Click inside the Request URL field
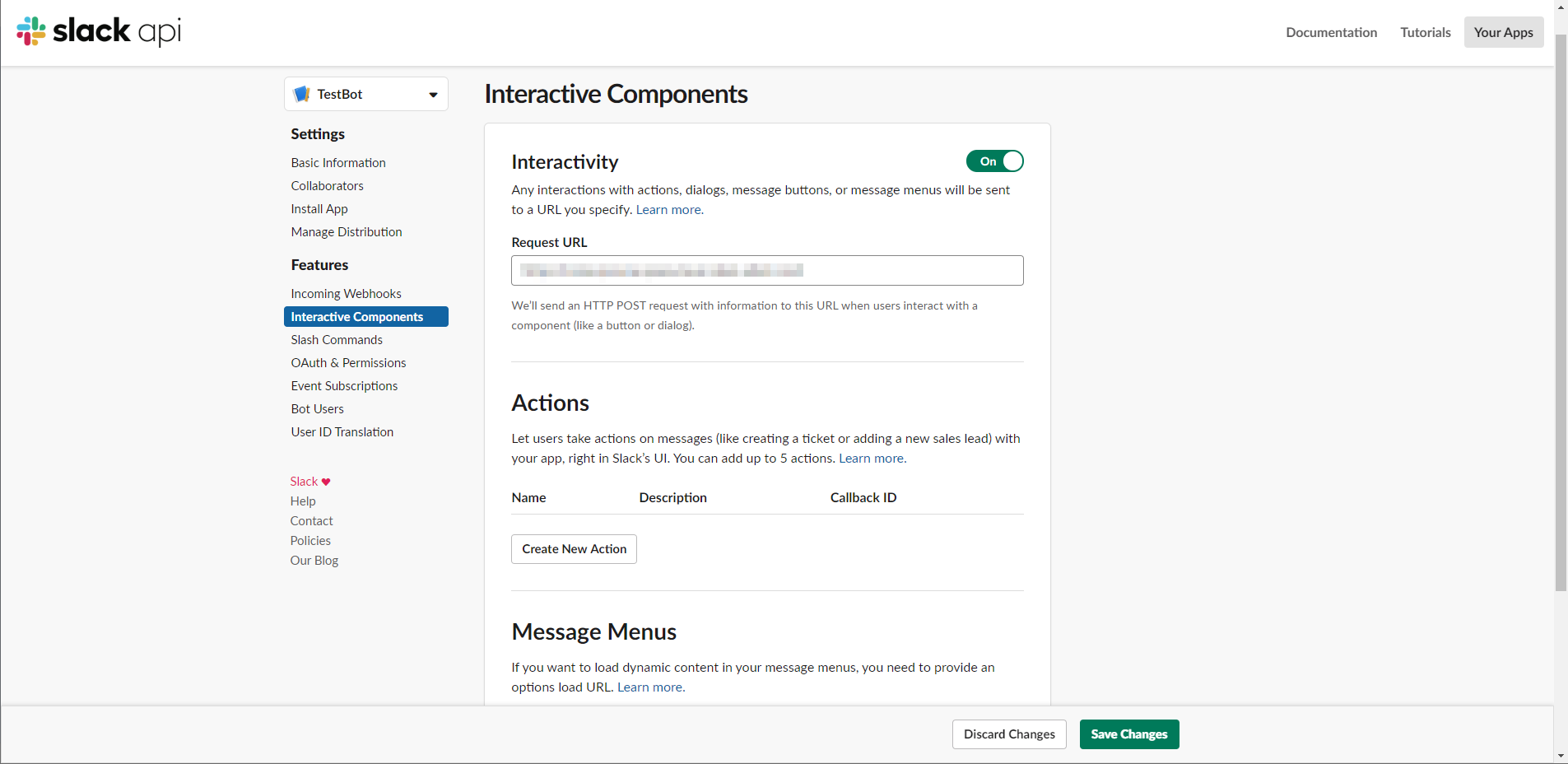 coord(767,271)
